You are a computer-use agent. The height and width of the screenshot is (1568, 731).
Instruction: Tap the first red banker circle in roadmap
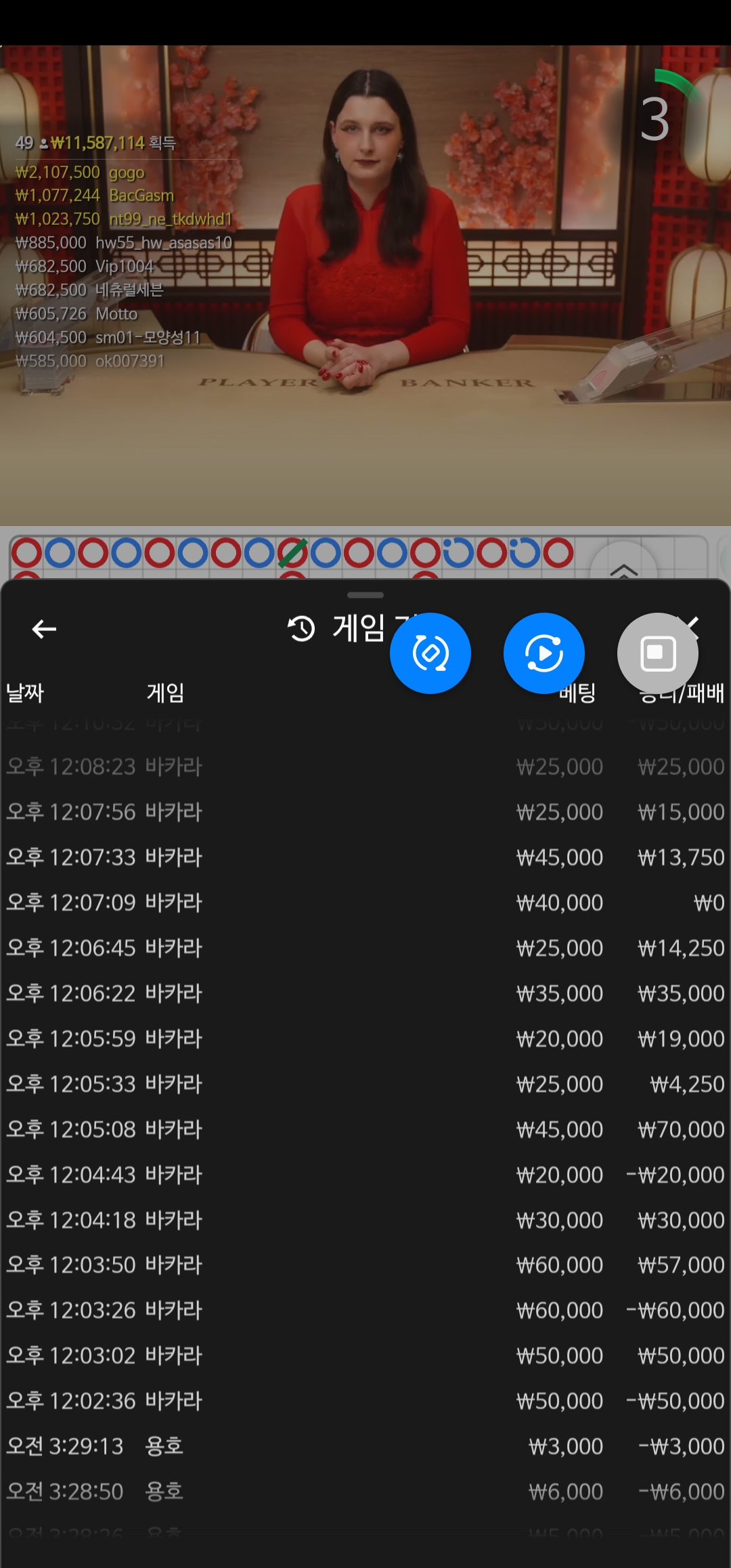tap(26, 553)
